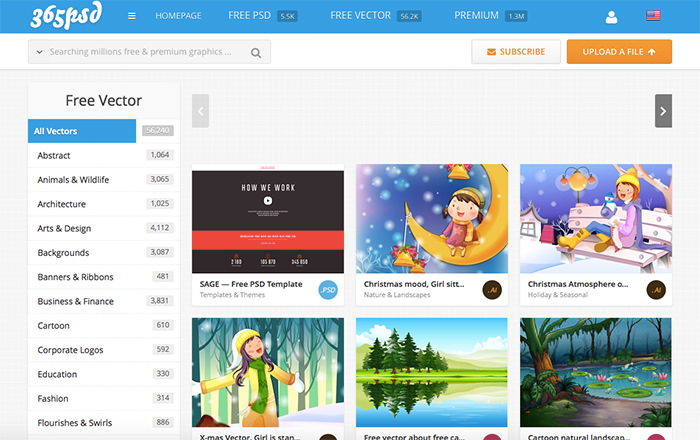Open the Premium nav item
The width and height of the screenshot is (700, 440).
(x=476, y=16)
